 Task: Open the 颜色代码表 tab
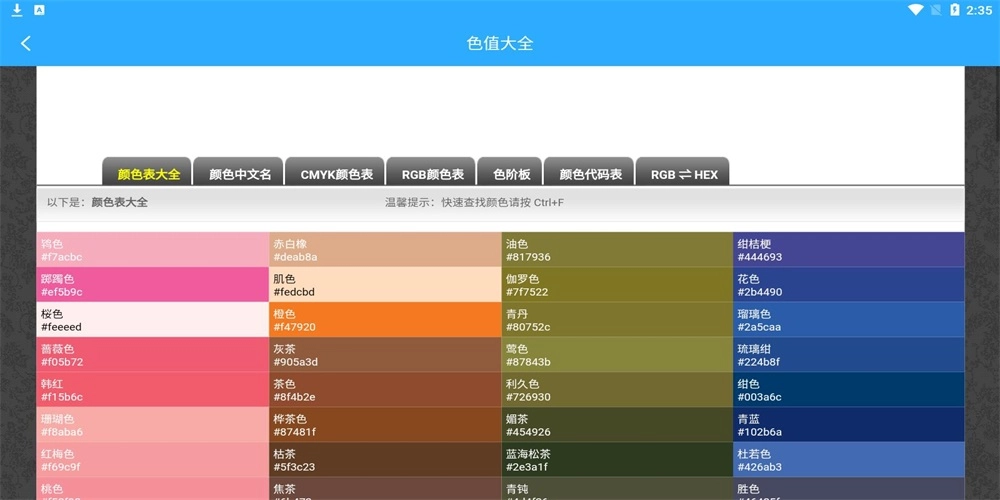point(590,173)
